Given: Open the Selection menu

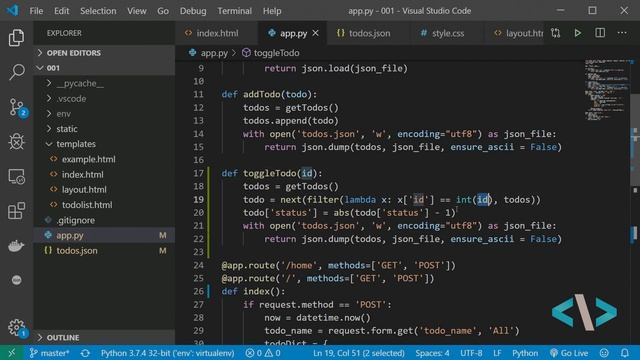Looking at the screenshot, I should tap(98, 11).
